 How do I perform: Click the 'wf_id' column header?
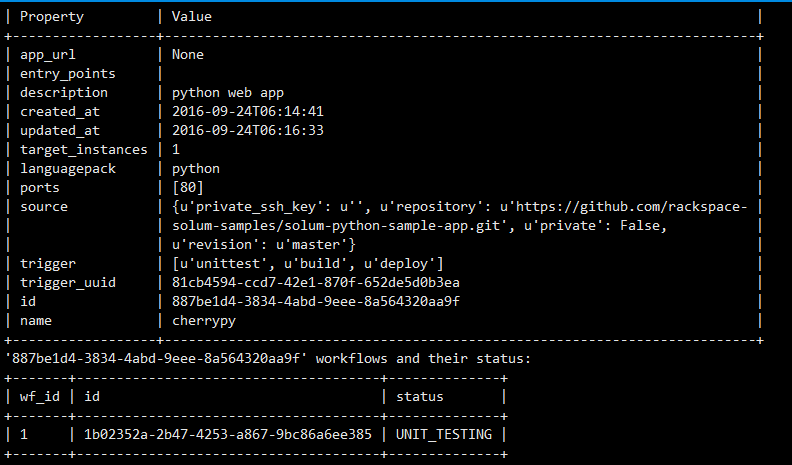point(39,397)
